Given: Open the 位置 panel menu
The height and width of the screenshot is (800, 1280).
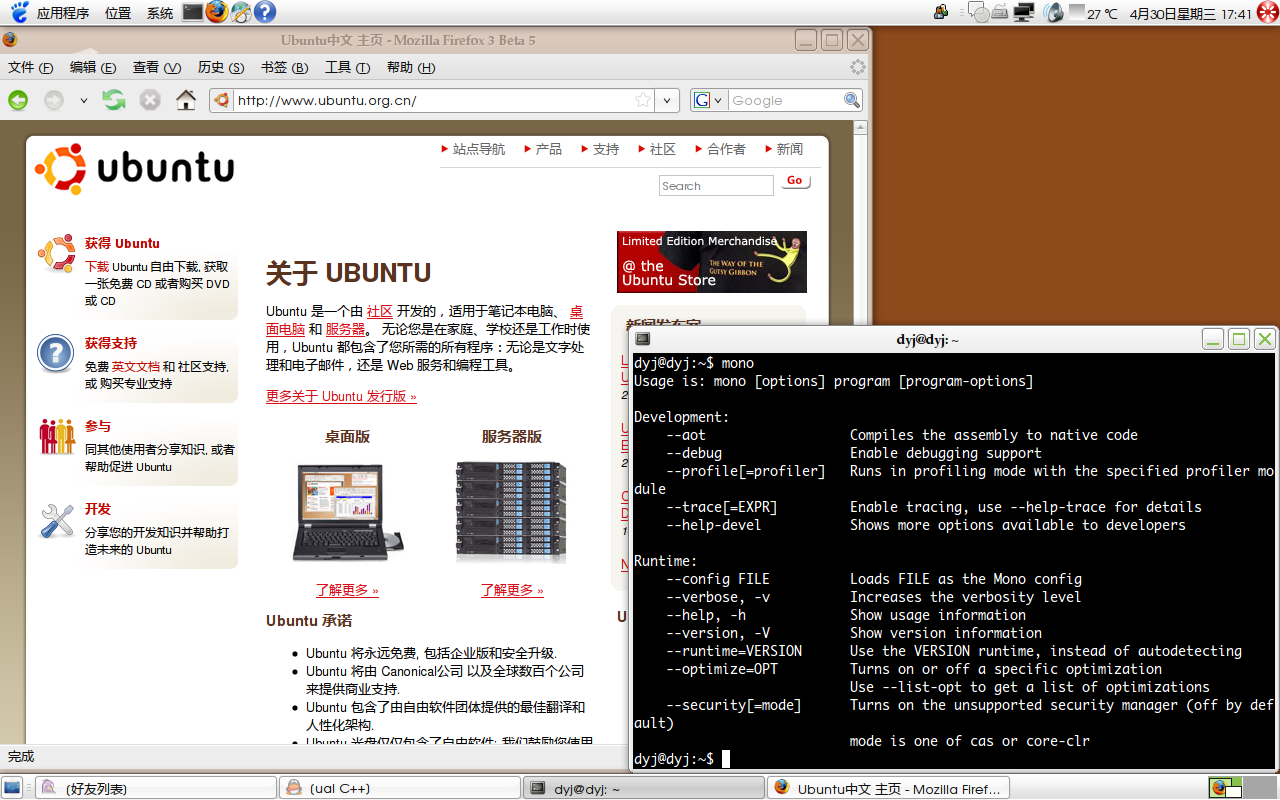Looking at the screenshot, I should coord(118,13).
